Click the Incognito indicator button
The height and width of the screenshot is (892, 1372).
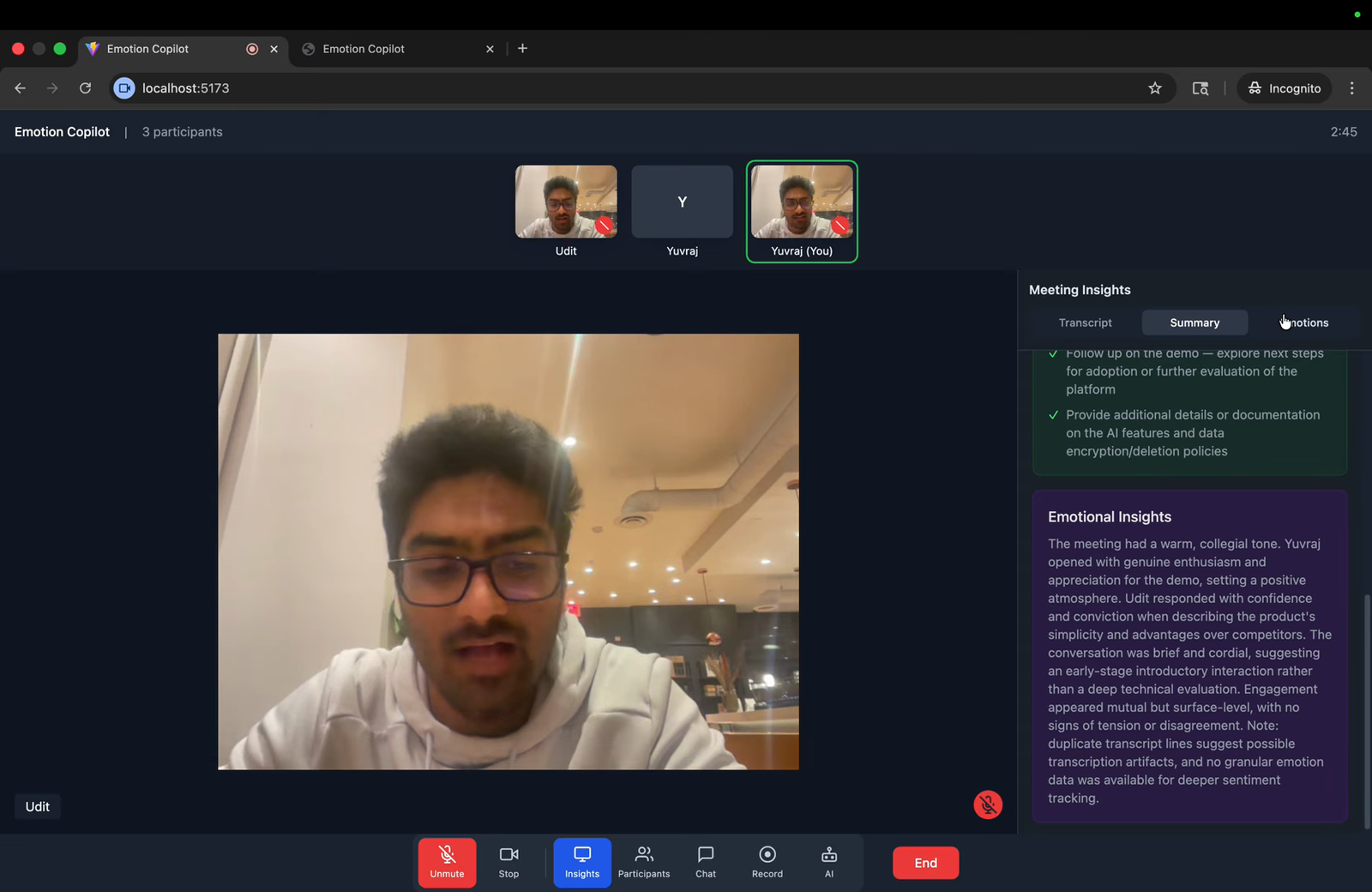coord(1284,88)
